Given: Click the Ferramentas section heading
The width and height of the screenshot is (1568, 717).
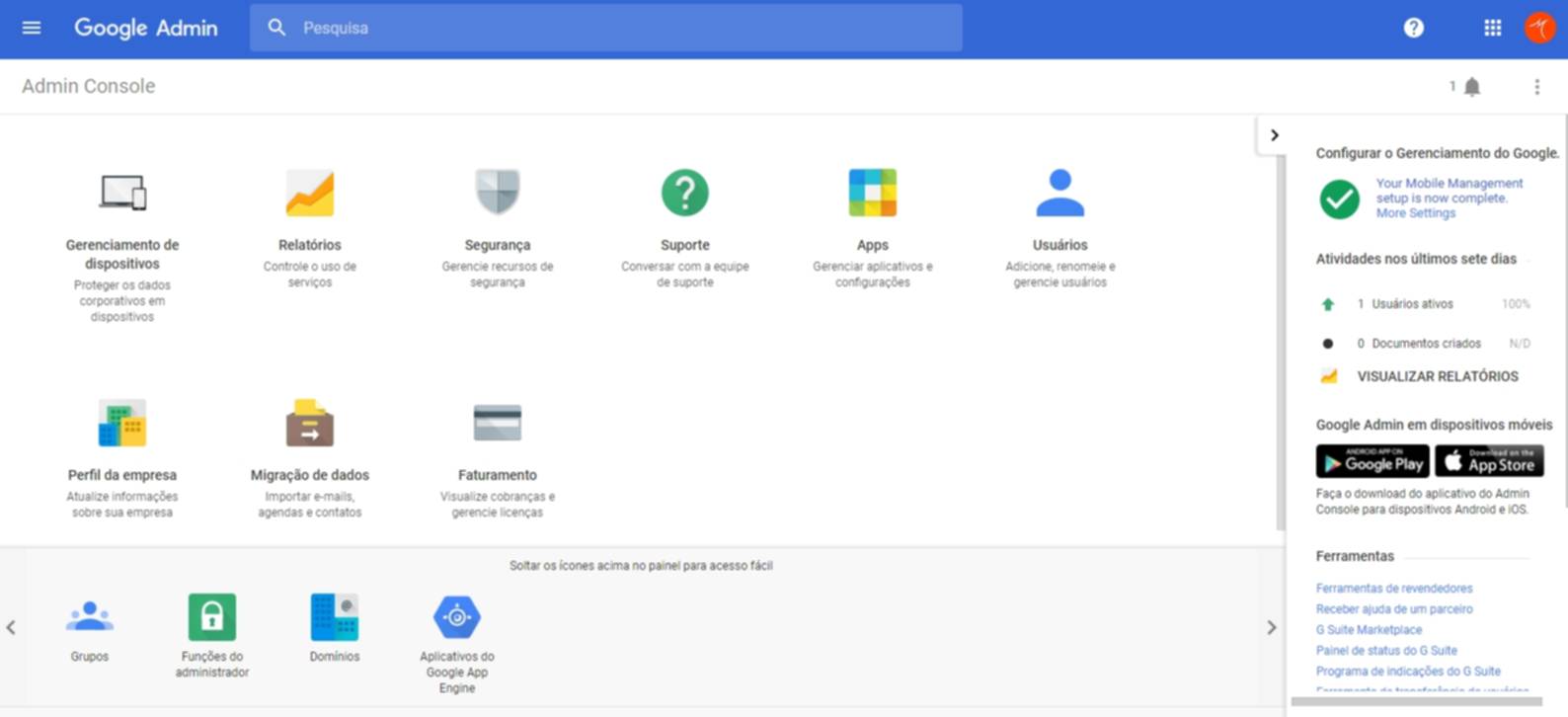Looking at the screenshot, I should [1355, 556].
